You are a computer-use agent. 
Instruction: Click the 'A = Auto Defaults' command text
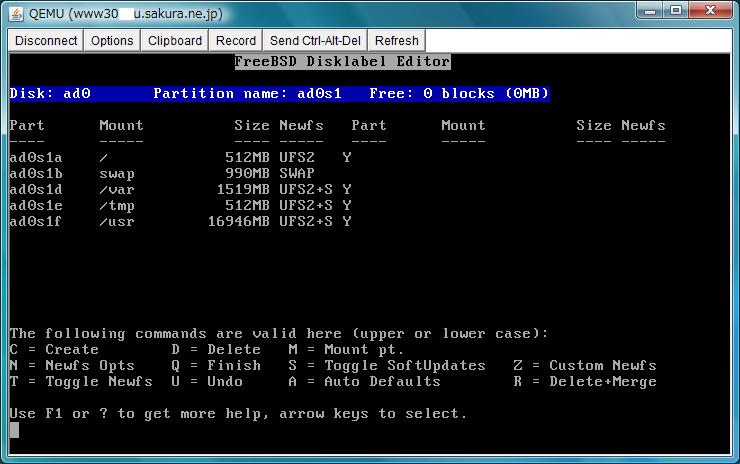[x=364, y=382]
